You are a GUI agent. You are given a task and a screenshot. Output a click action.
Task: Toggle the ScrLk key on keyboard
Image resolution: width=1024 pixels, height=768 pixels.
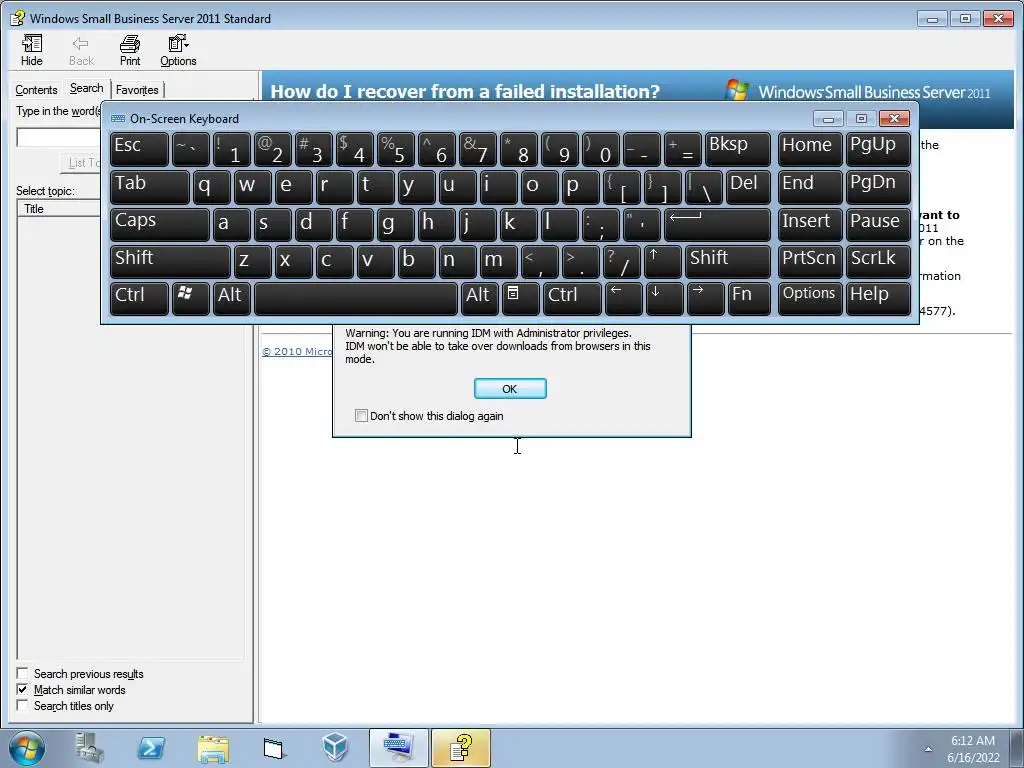(878, 261)
